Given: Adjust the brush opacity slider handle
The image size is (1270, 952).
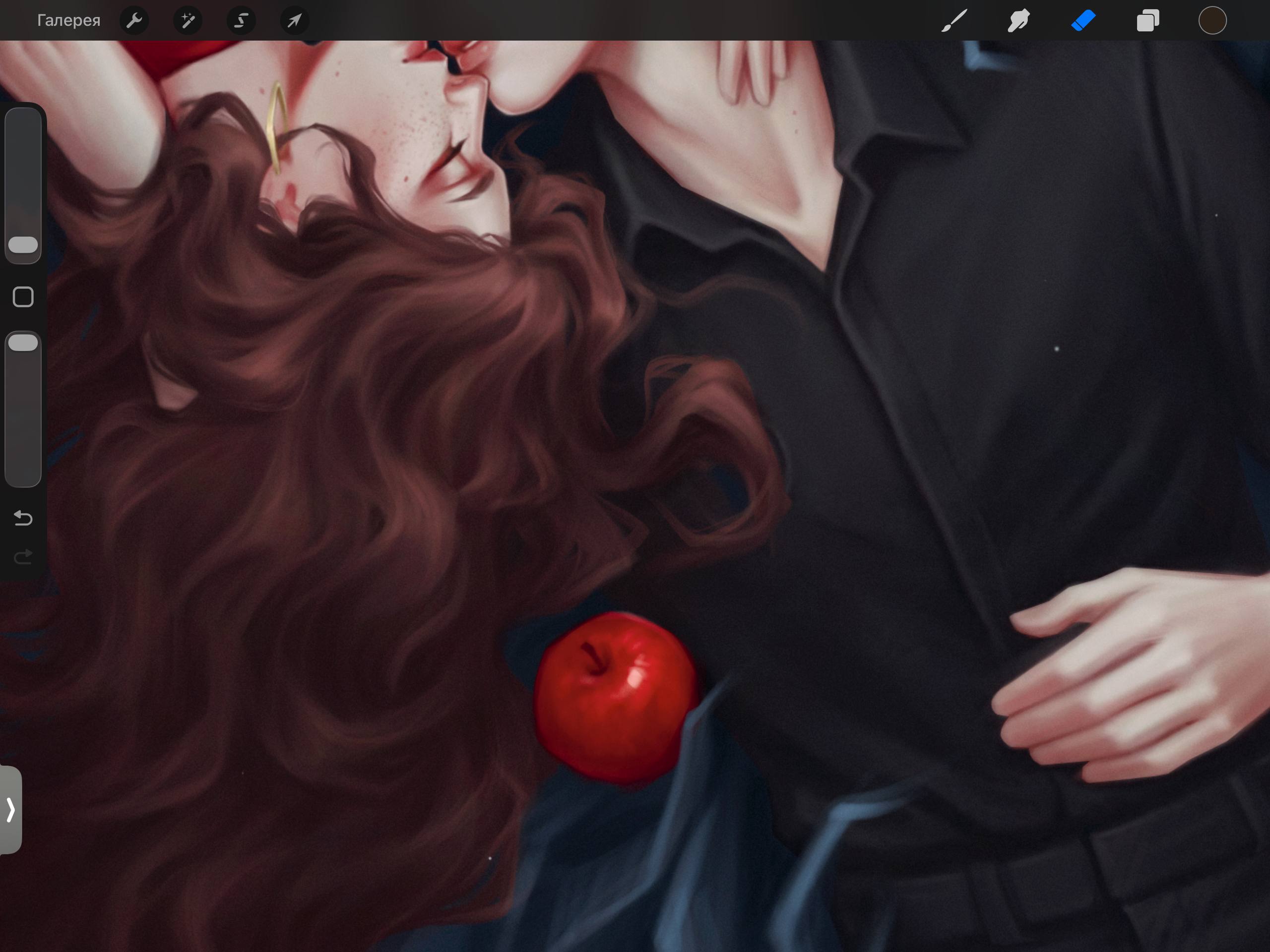Looking at the screenshot, I should (x=23, y=343).
